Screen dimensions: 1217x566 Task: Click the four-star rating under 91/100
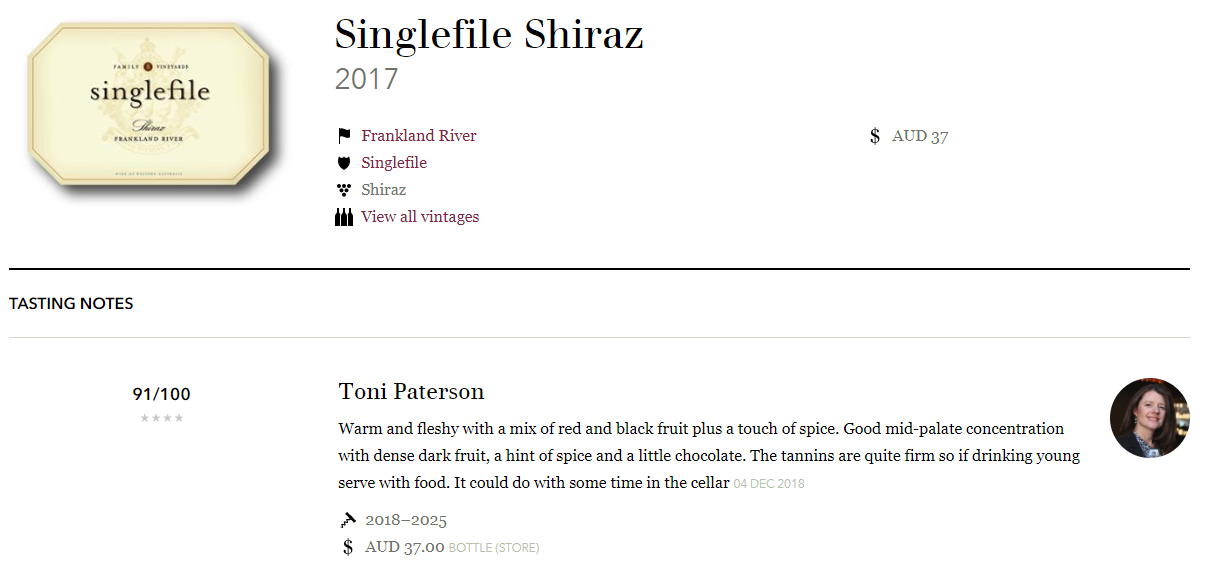pos(162,418)
